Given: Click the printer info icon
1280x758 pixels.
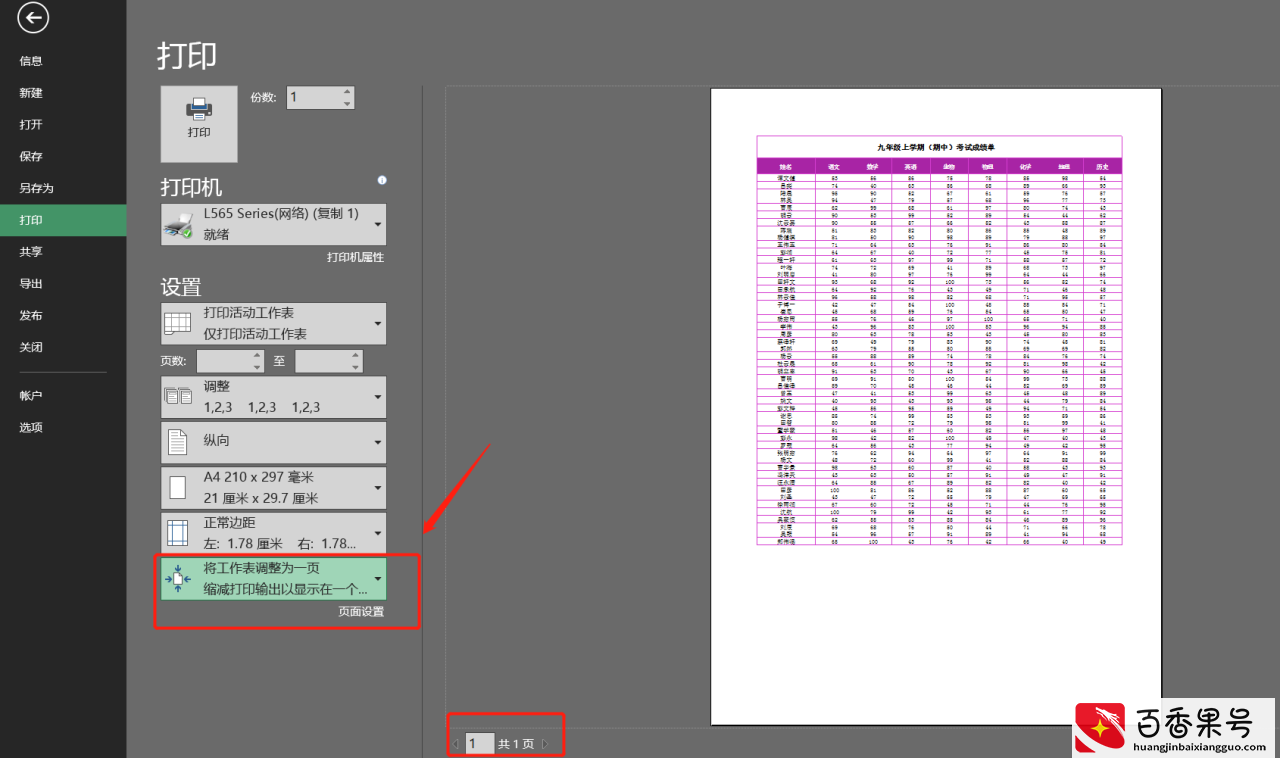Looking at the screenshot, I should pyautogui.click(x=382, y=181).
